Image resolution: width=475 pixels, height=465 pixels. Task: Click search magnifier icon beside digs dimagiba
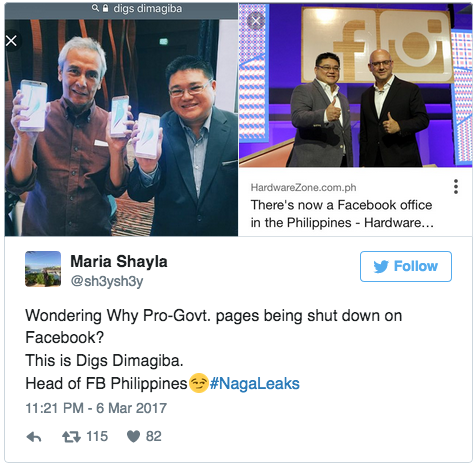[x=95, y=8]
